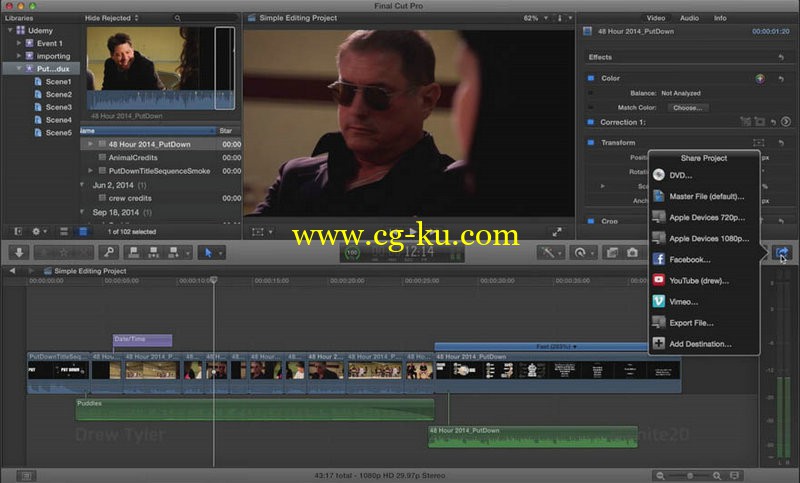
Task: Click the timeline playhead marker
Action: point(214,280)
